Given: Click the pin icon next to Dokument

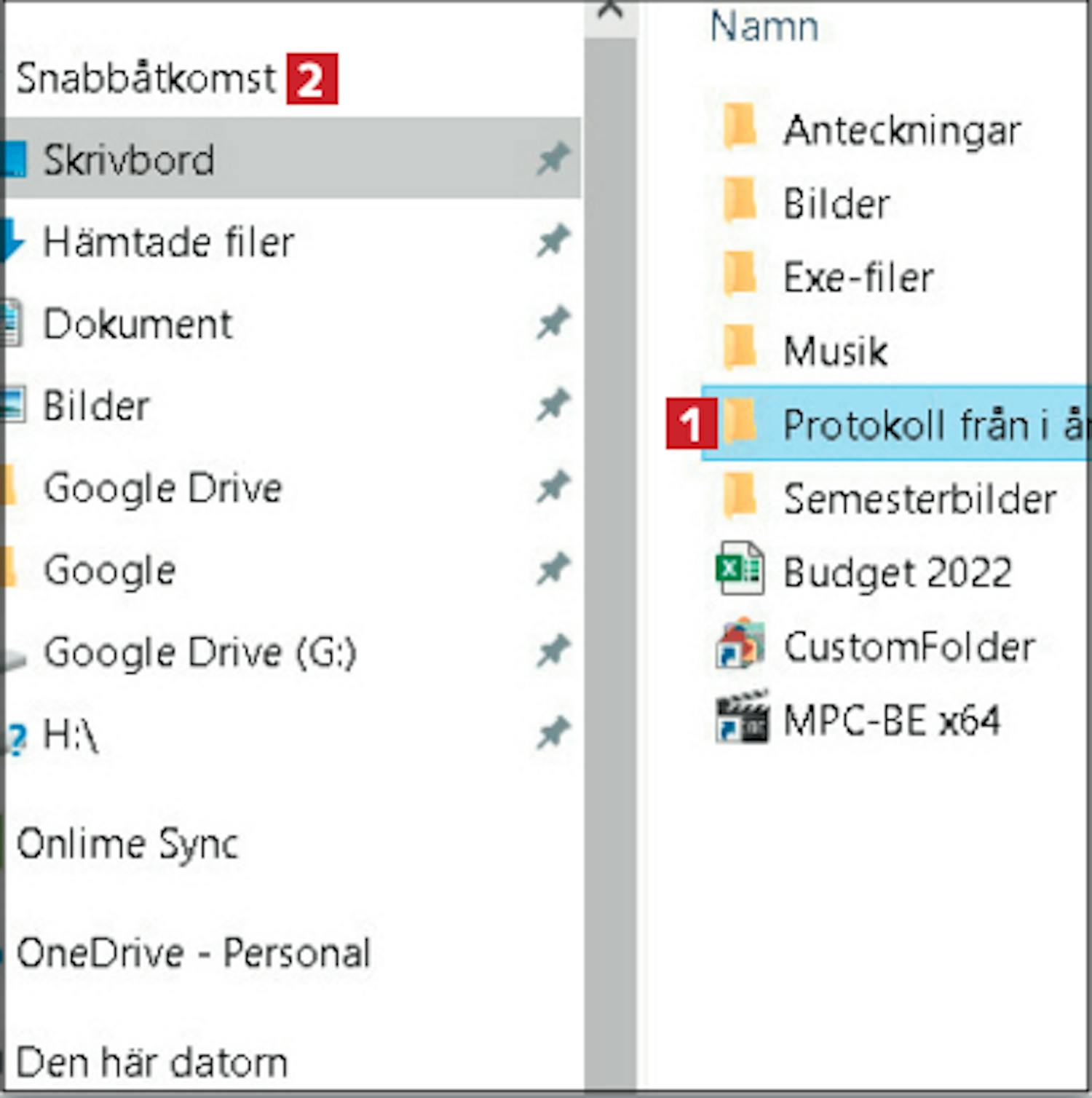Looking at the screenshot, I should 553,323.
